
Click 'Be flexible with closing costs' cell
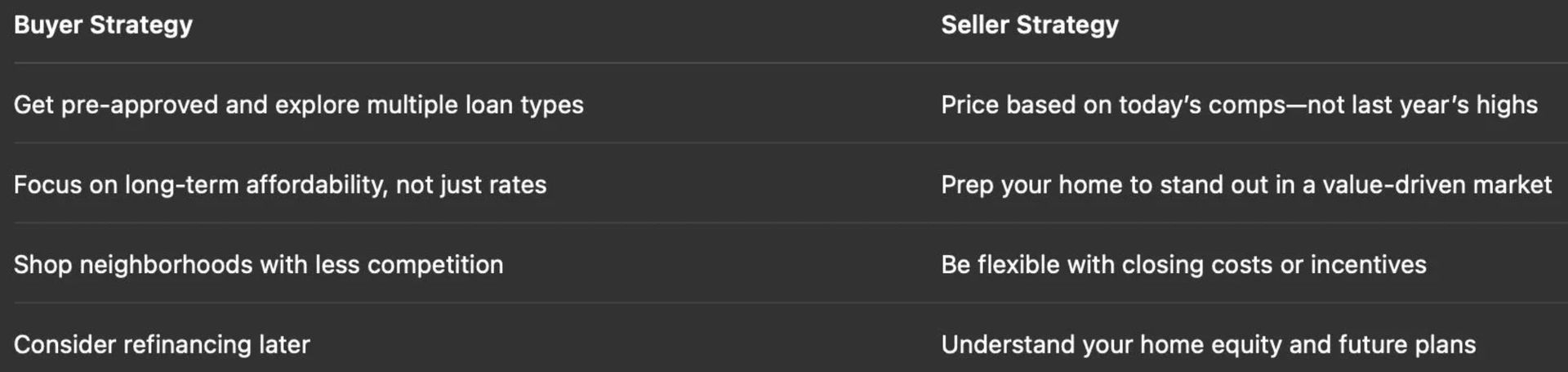click(1183, 265)
